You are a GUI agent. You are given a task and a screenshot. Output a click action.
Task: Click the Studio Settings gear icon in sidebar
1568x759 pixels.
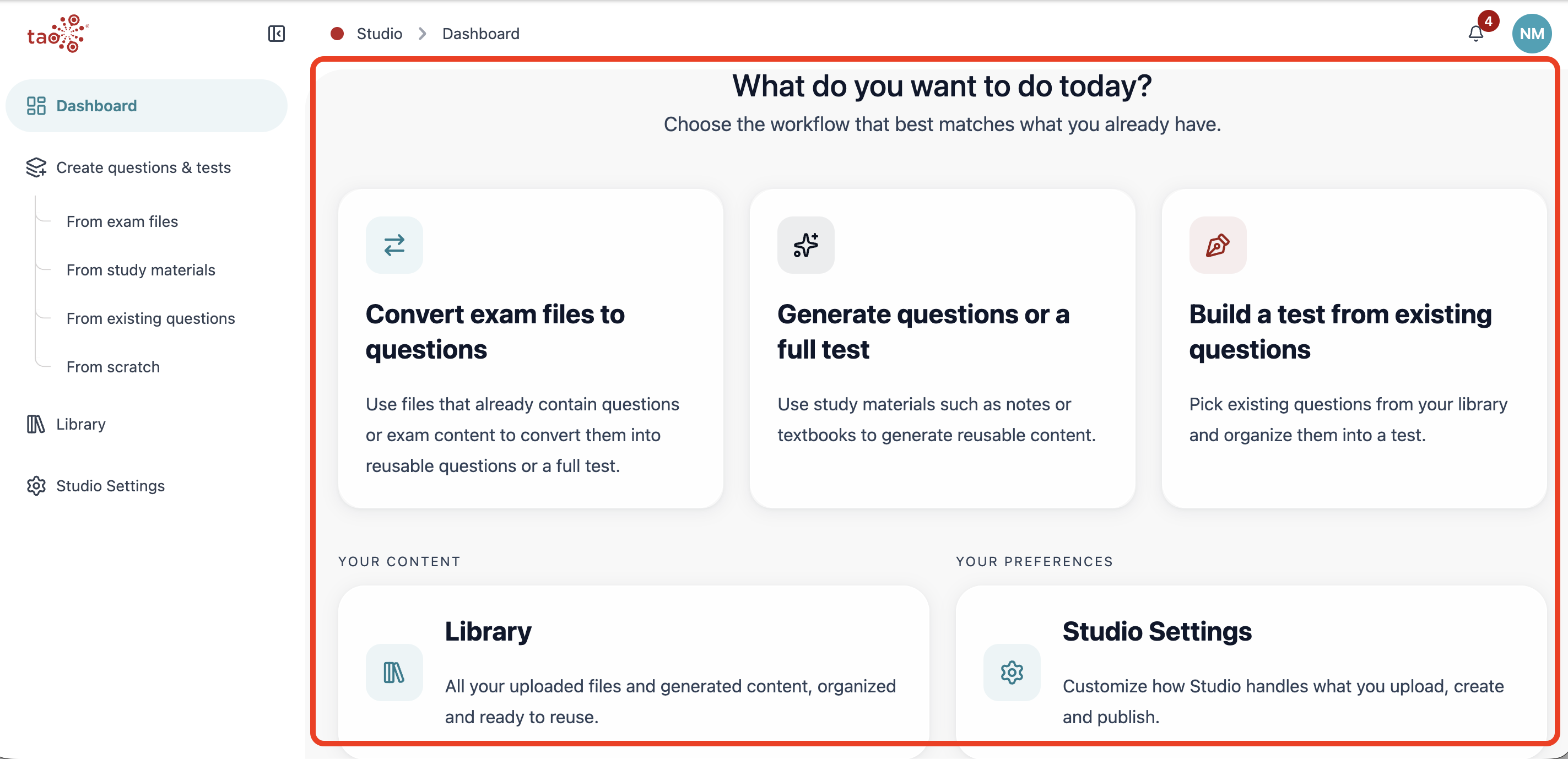click(x=36, y=486)
